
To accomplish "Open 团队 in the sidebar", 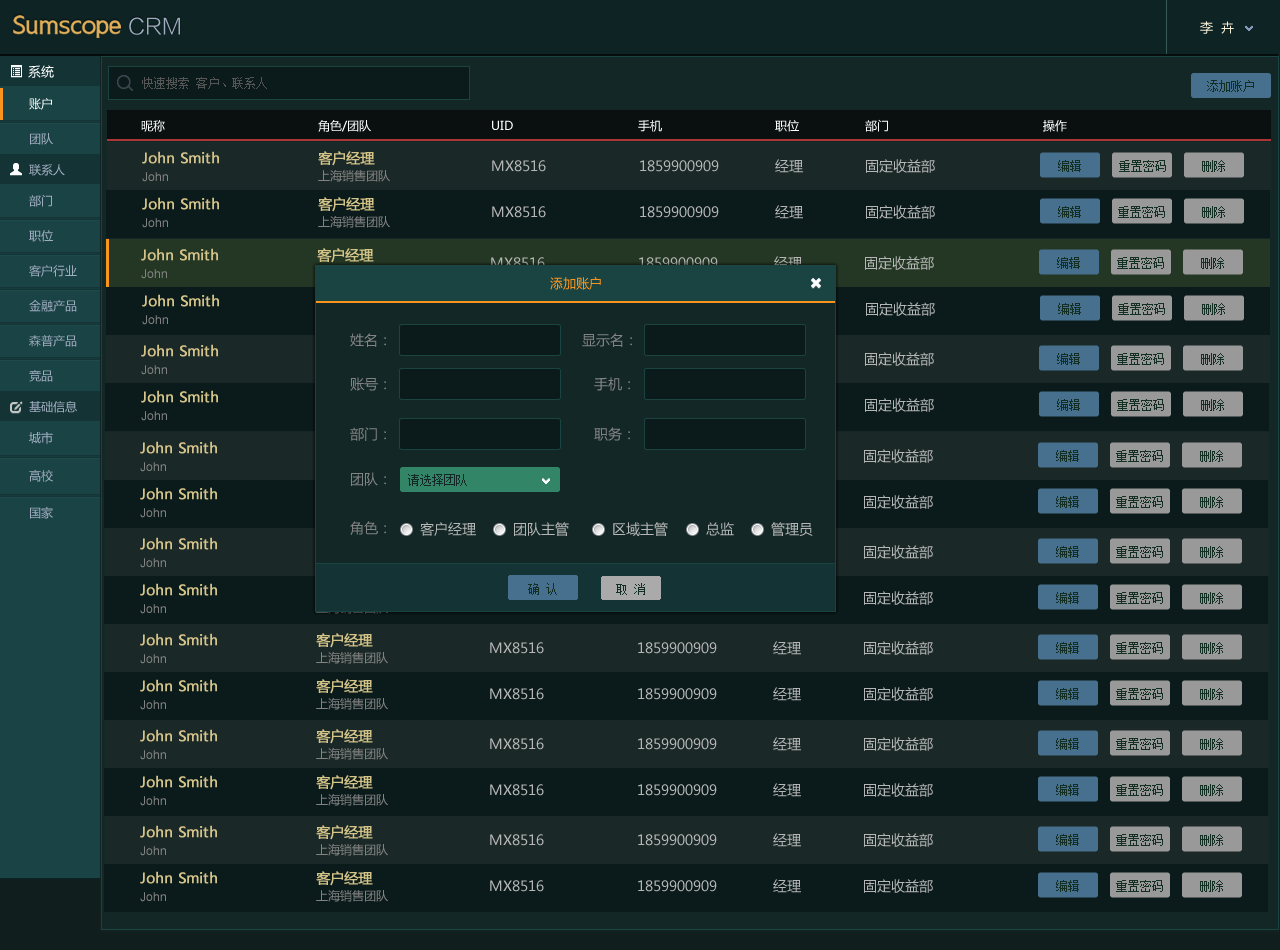I will tap(50, 139).
